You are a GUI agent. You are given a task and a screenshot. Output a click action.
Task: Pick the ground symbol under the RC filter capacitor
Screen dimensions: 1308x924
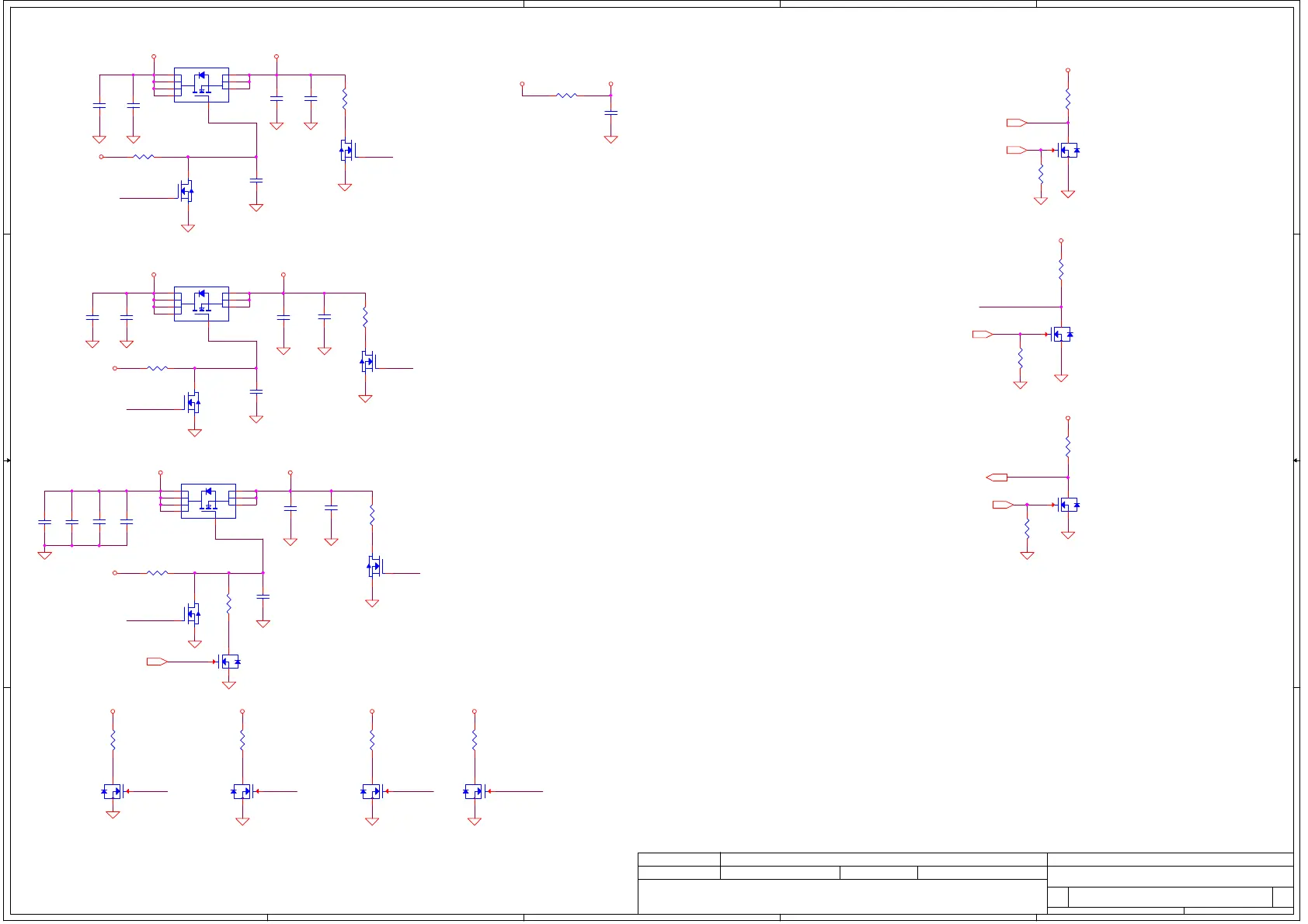611,140
